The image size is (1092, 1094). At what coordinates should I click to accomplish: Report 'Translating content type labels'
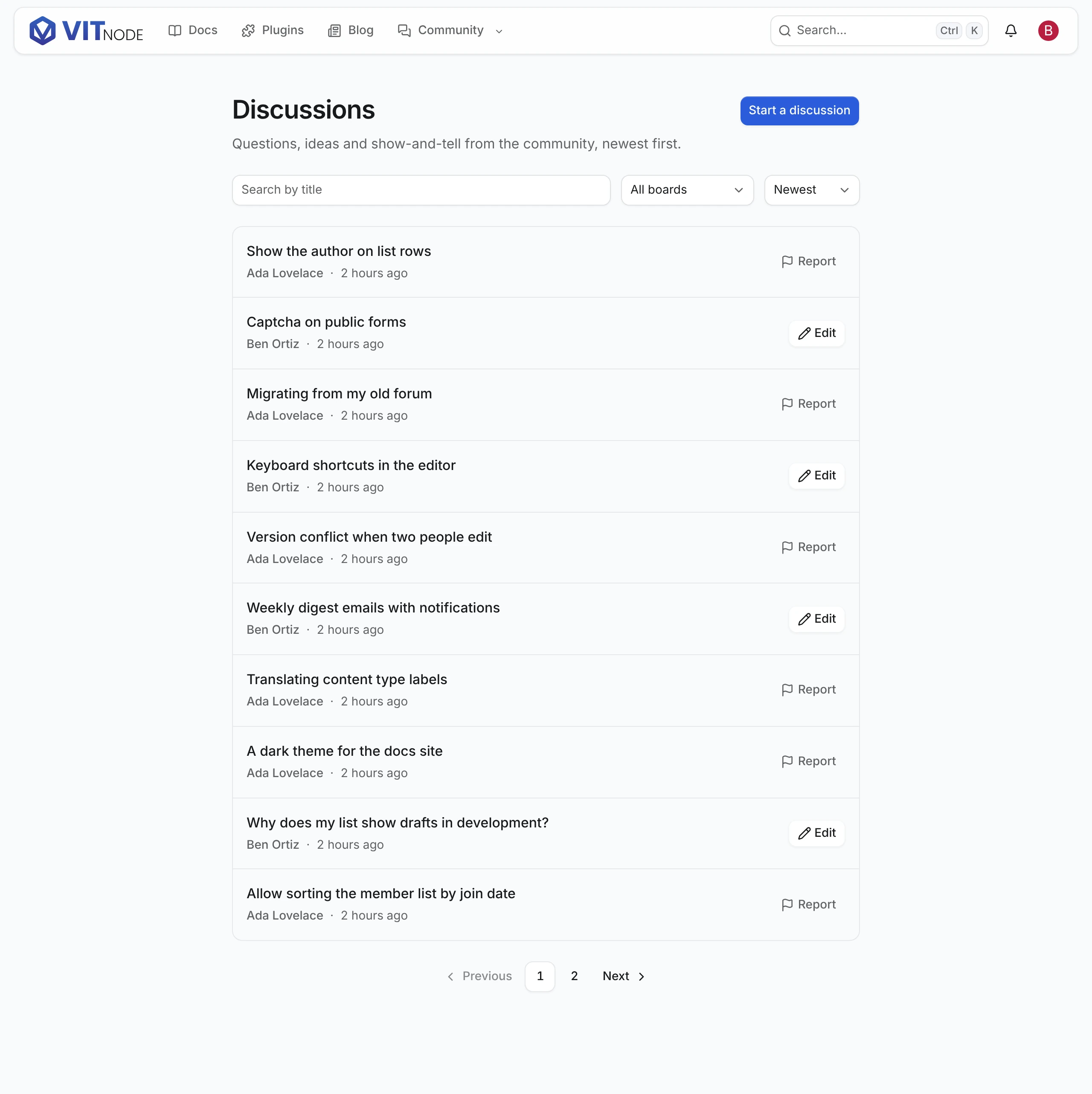[x=808, y=690]
